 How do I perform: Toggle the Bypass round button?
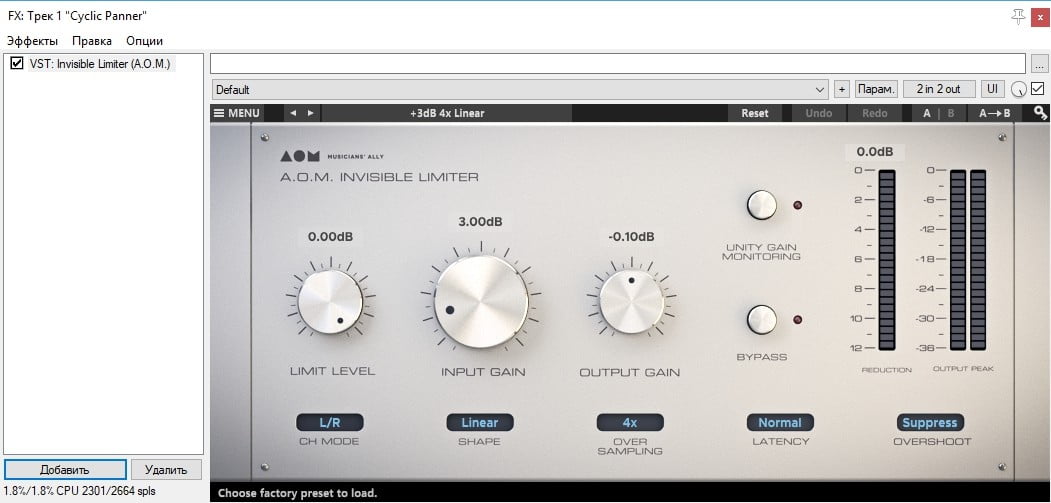coord(762,320)
